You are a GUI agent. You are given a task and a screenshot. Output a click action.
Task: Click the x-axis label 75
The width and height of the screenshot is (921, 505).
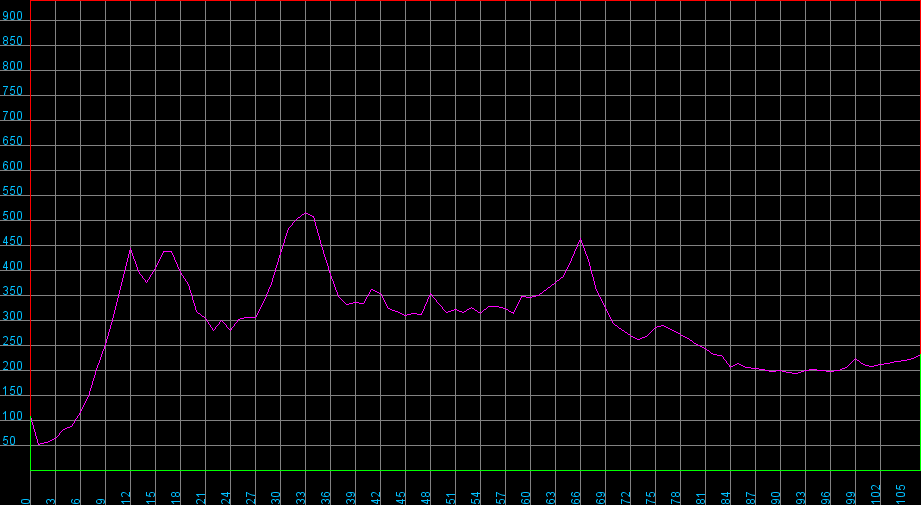651,498
